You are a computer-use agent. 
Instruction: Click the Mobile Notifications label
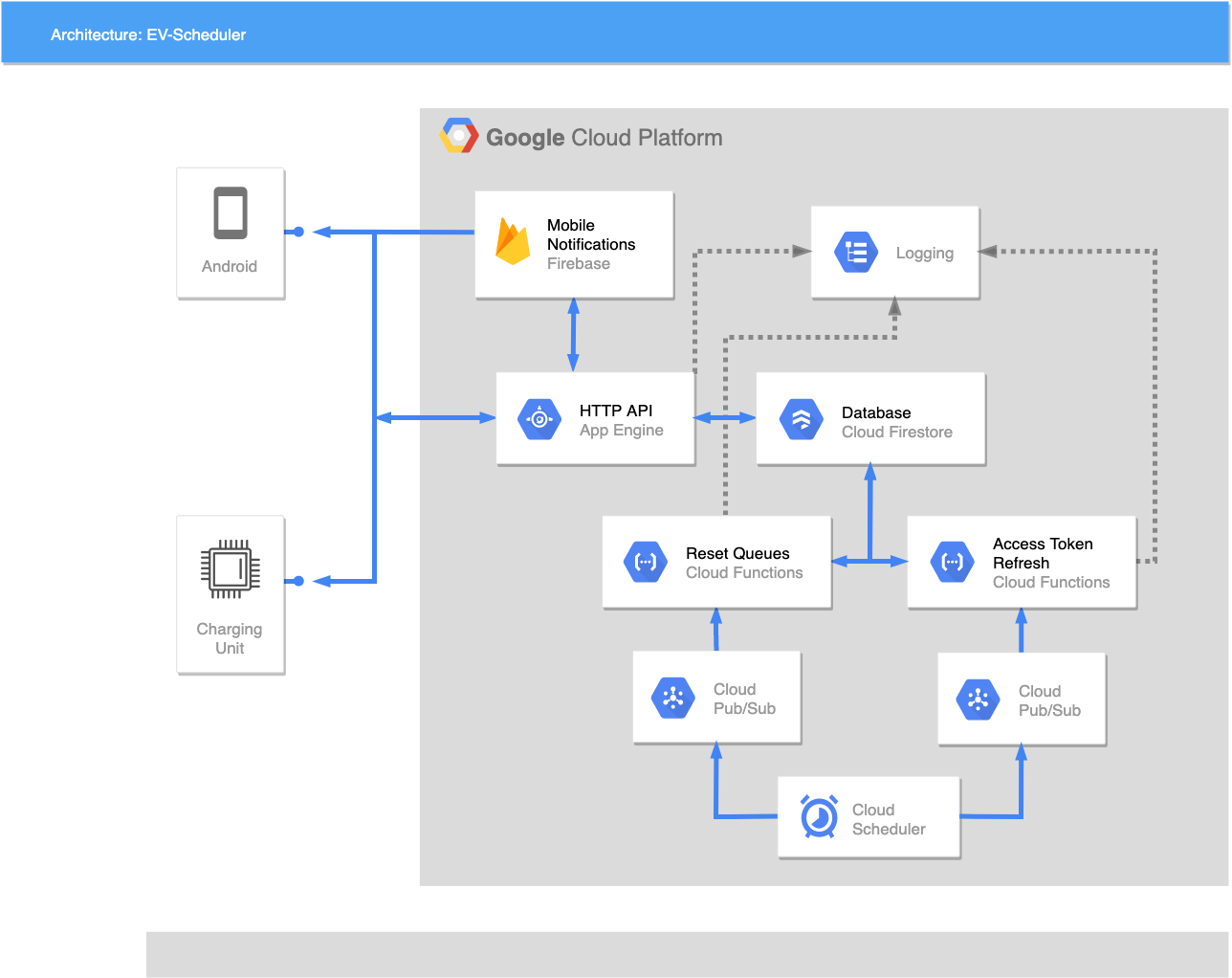tap(590, 234)
